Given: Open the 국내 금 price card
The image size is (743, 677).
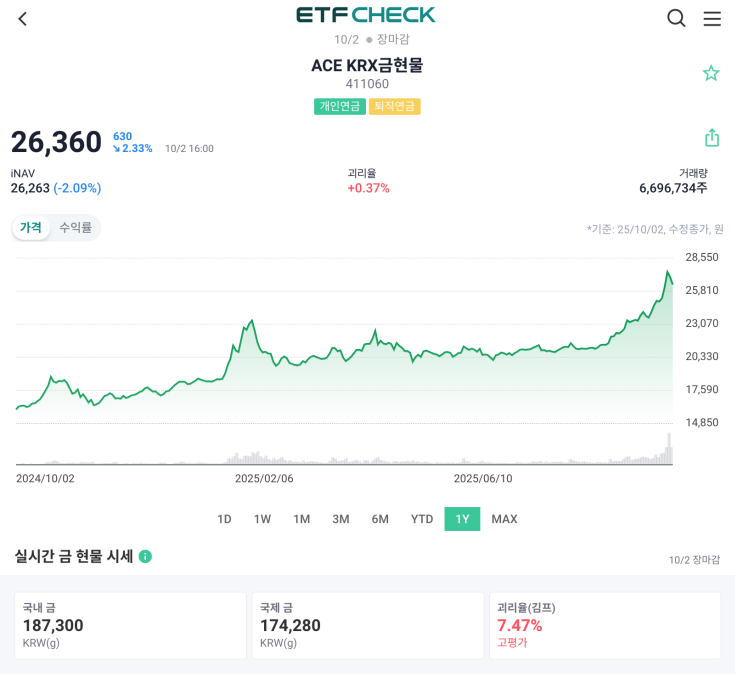Looking at the screenshot, I should coord(130,625).
